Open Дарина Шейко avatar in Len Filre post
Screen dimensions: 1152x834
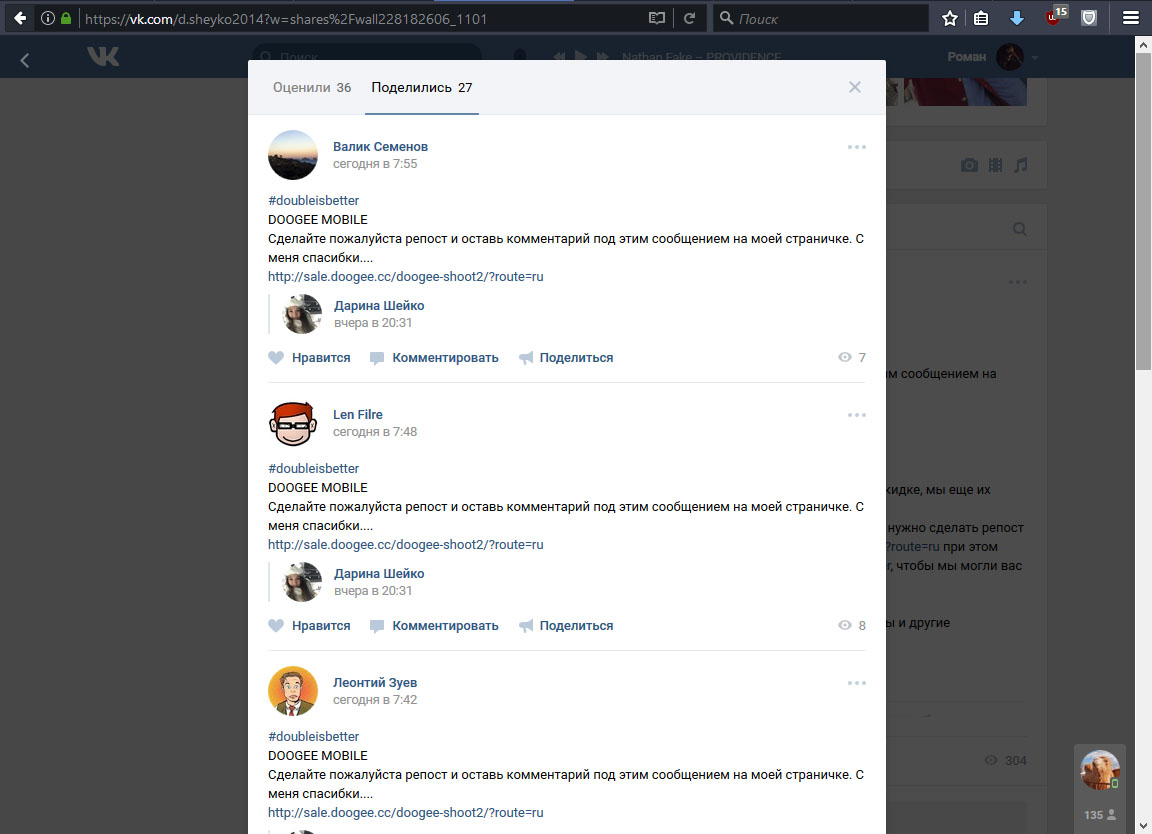pyautogui.click(x=302, y=583)
